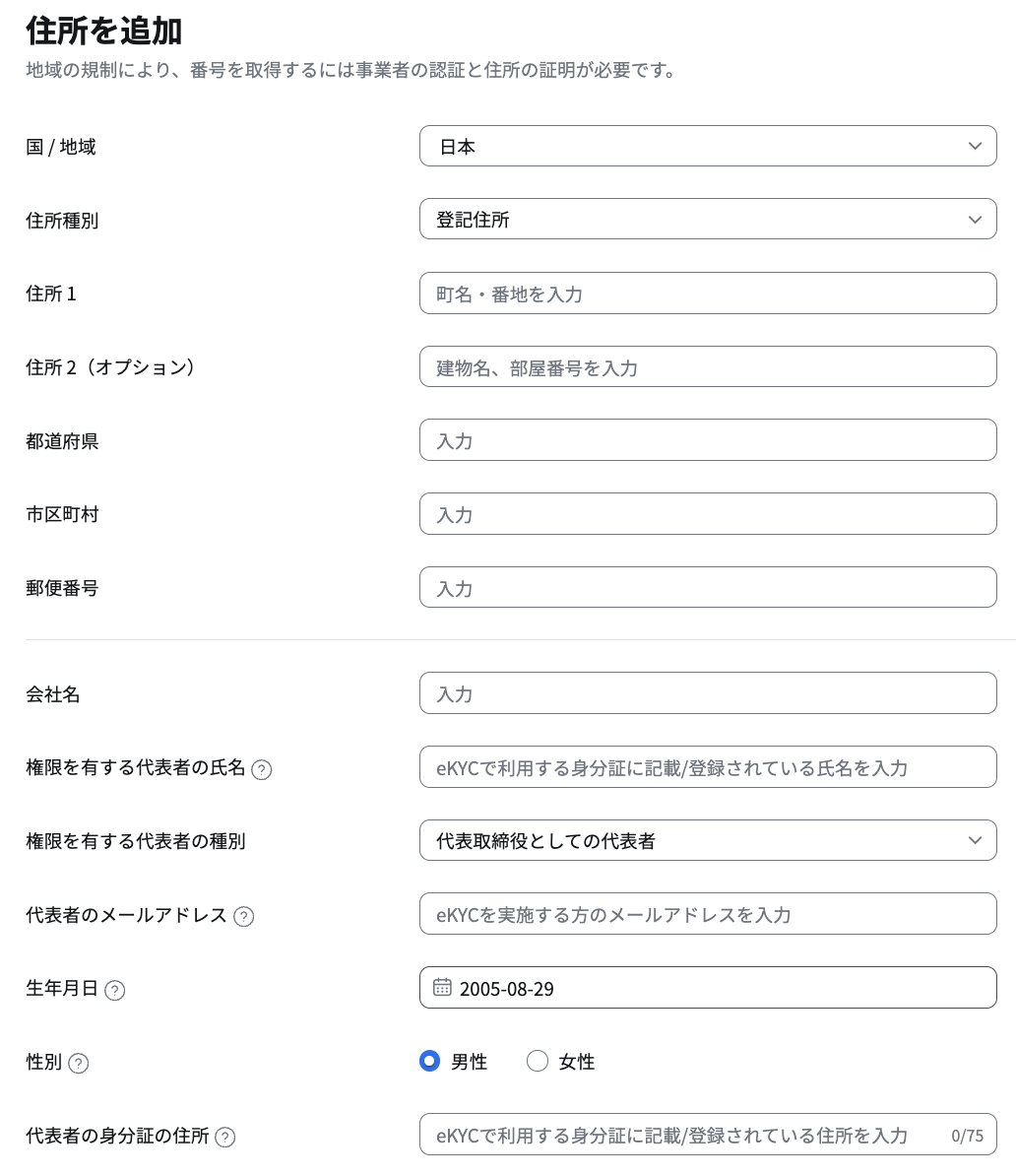Click representative name eKYC input field

coord(708,766)
